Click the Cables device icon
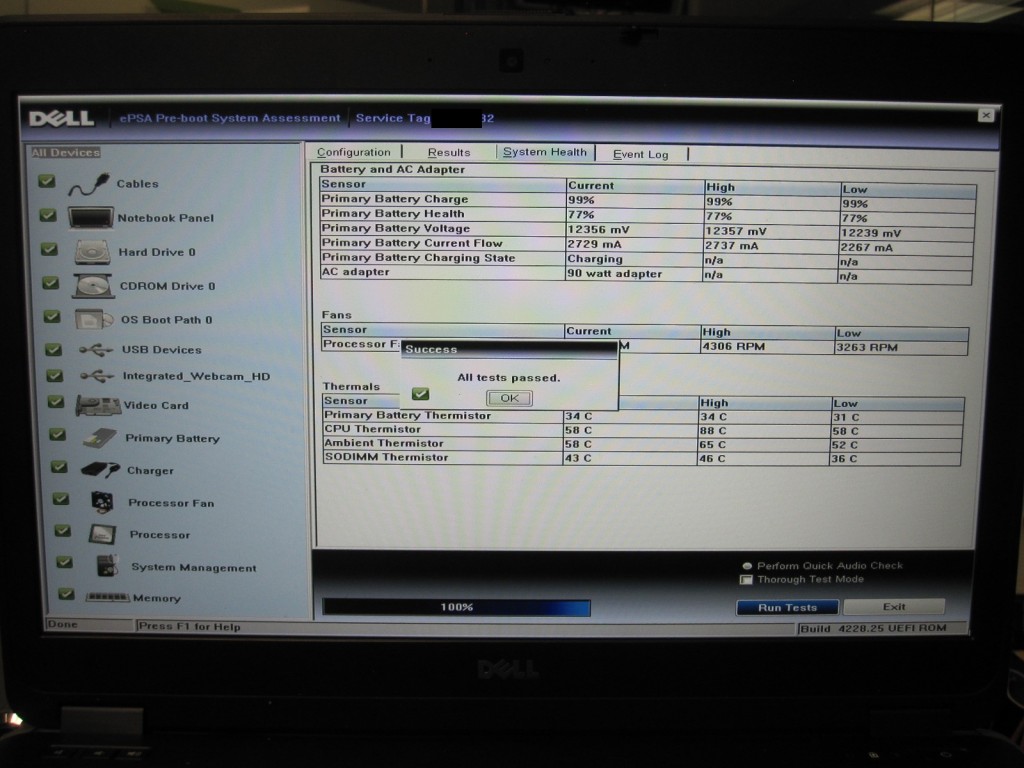 tap(88, 184)
